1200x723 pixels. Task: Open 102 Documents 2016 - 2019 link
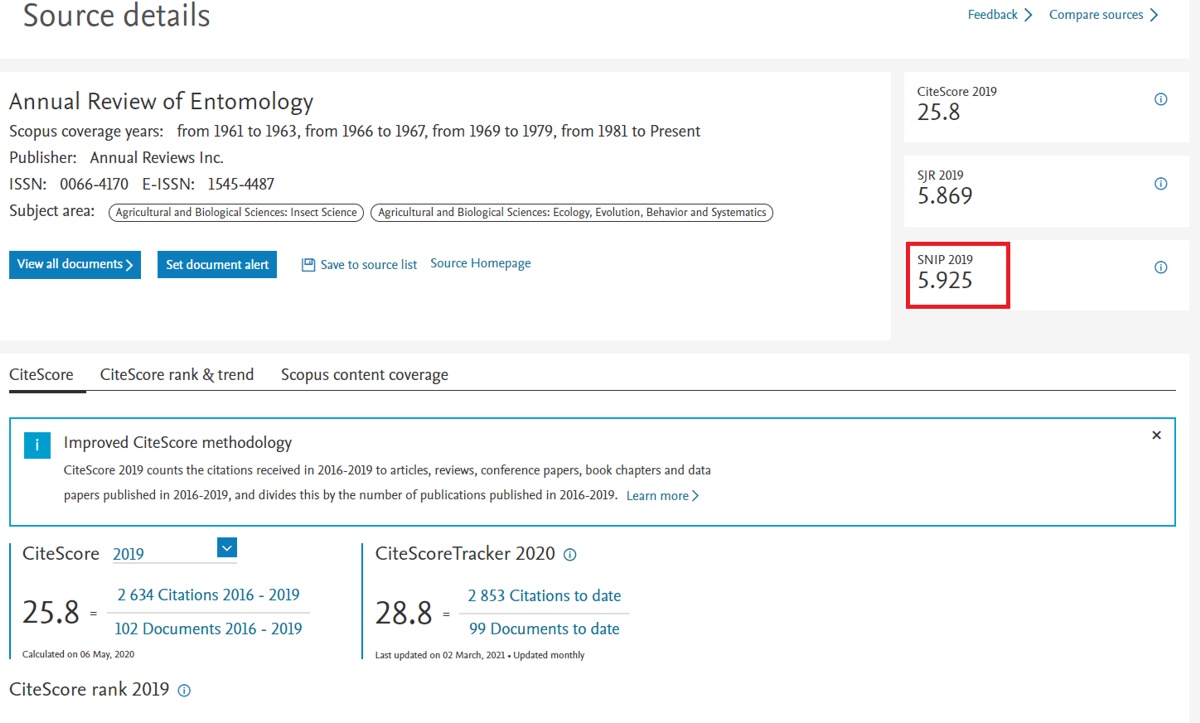(209, 629)
